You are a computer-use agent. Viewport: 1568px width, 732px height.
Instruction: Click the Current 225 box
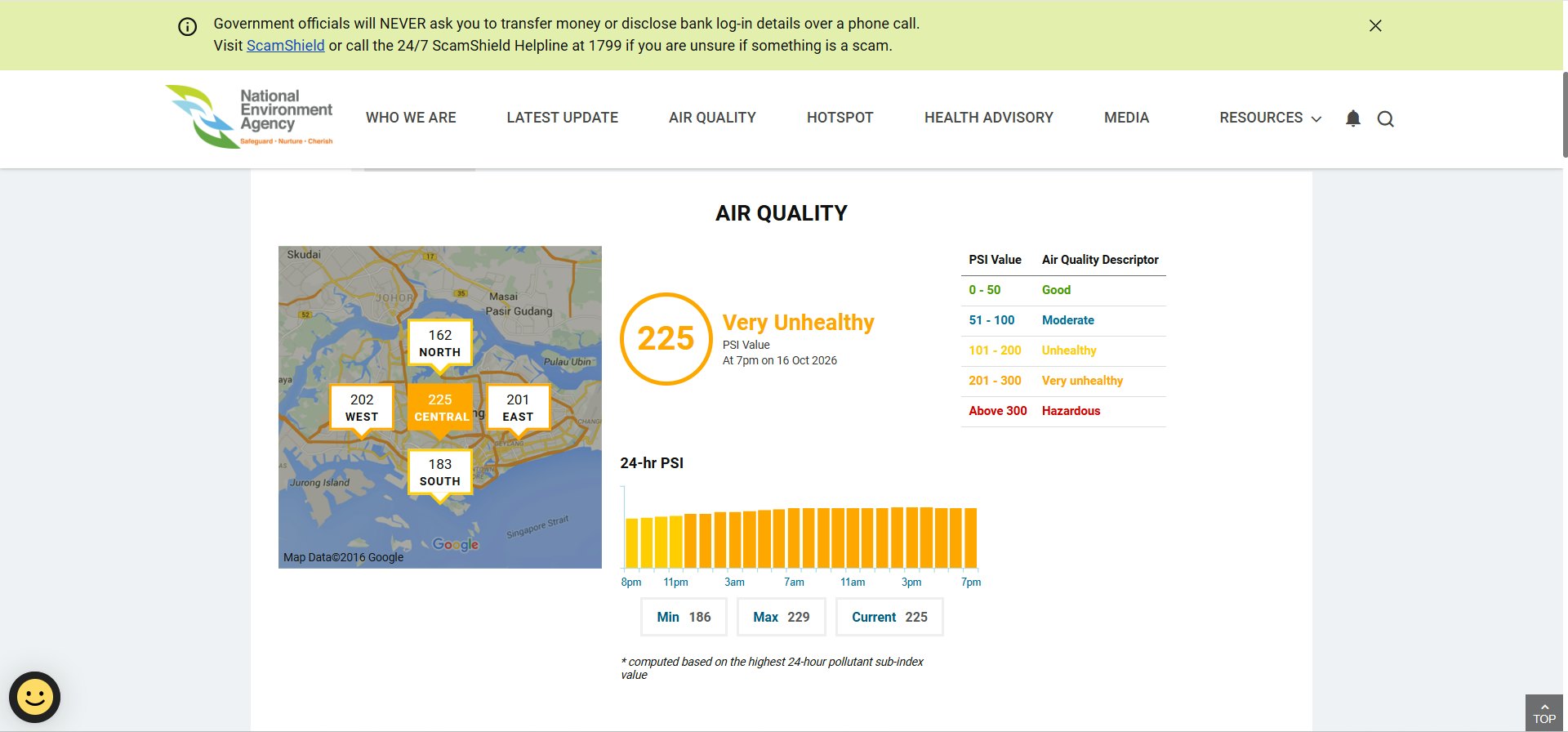click(x=890, y=618)
